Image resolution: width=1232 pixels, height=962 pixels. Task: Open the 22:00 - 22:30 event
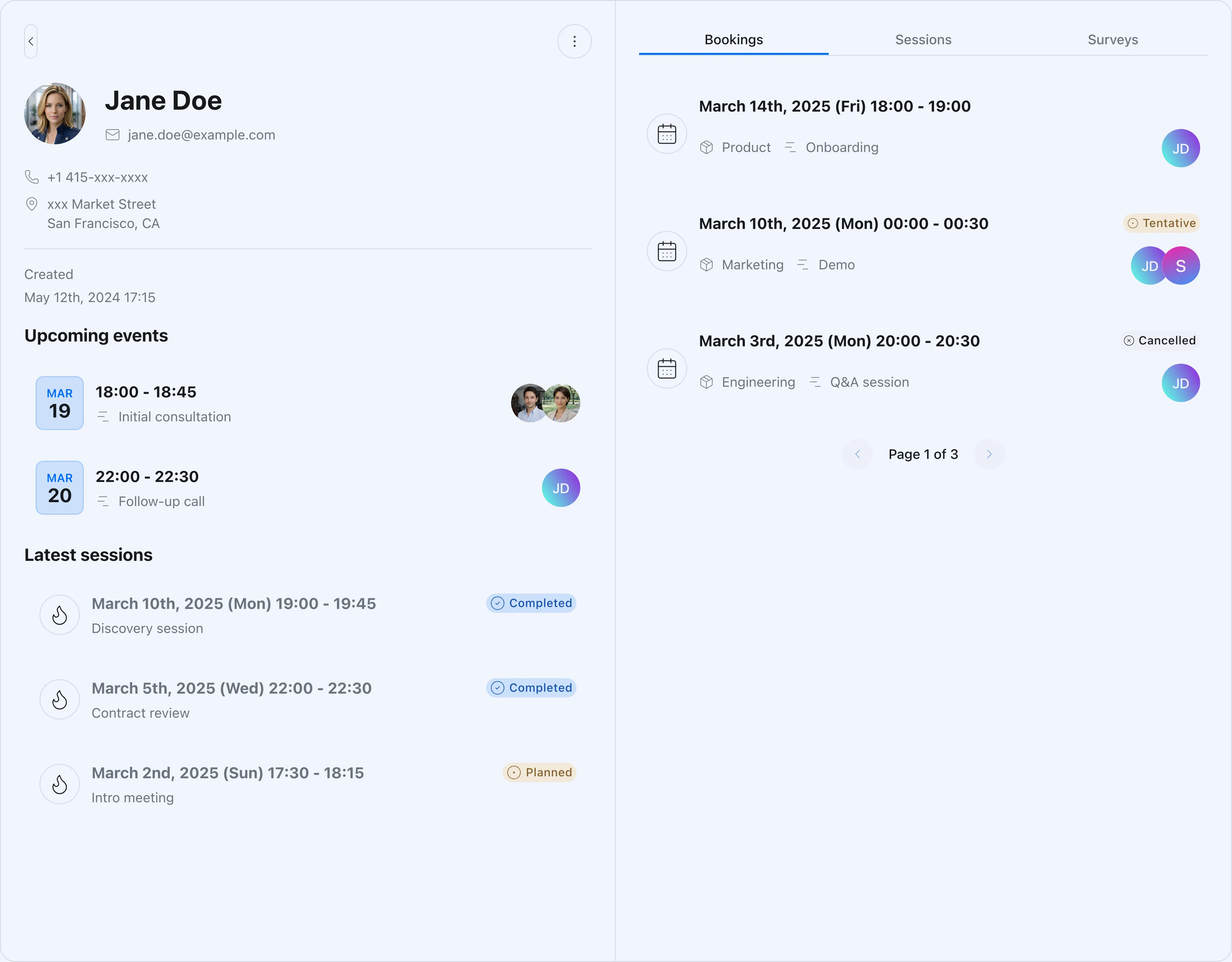tap(147, 477)
